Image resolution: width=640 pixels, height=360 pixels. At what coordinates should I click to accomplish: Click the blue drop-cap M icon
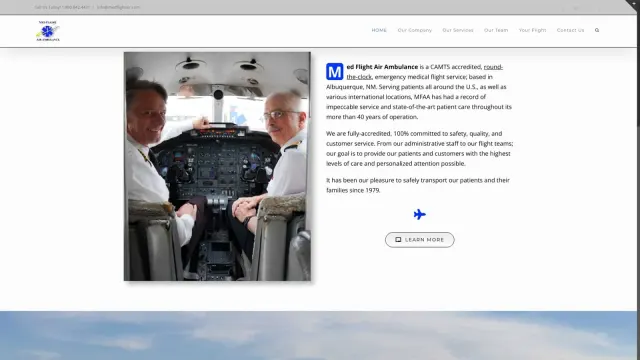click(x=334, y=71)
